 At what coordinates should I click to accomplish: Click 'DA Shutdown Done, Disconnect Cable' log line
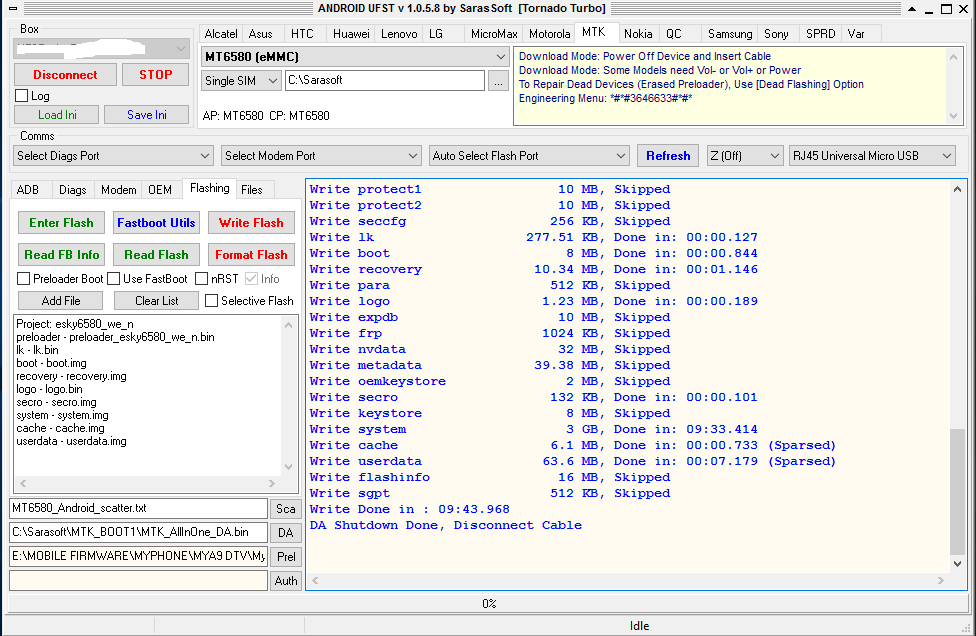(x=446, y=525)
